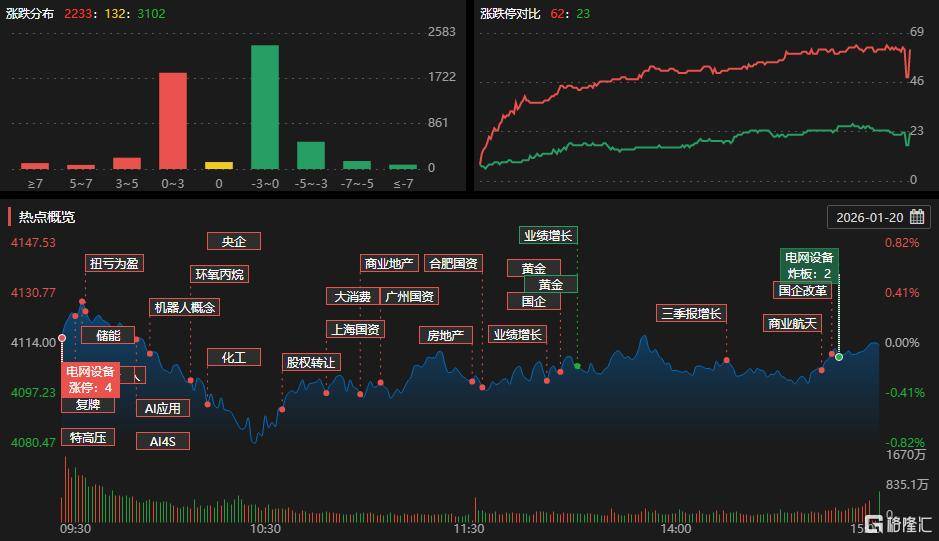Select the tall green -3~0 distribution bar
The height and width of the screenshot is (541, 939).
coord(265,107)
